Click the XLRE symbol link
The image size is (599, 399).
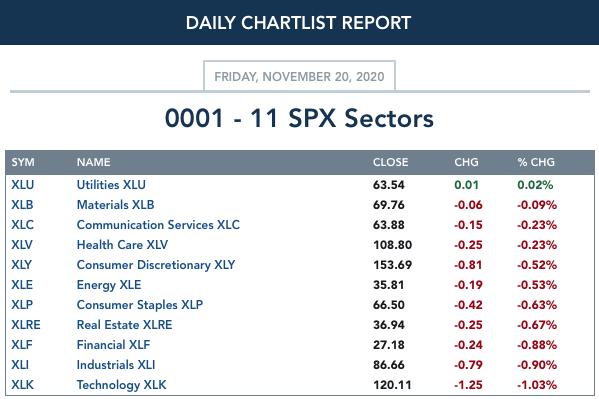tap(26, 325)
